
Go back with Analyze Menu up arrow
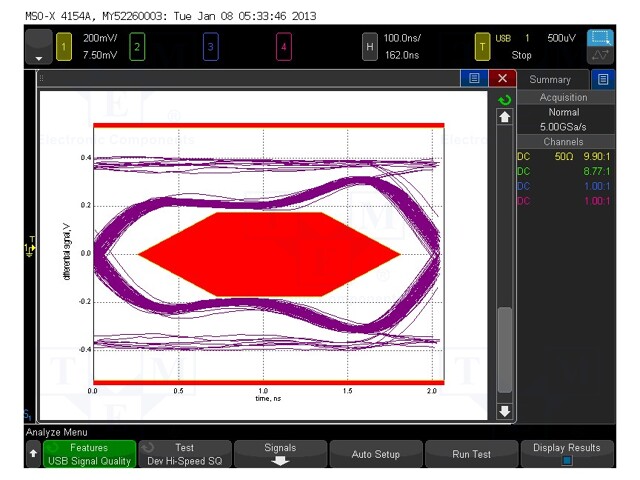(x=33, y=453)
